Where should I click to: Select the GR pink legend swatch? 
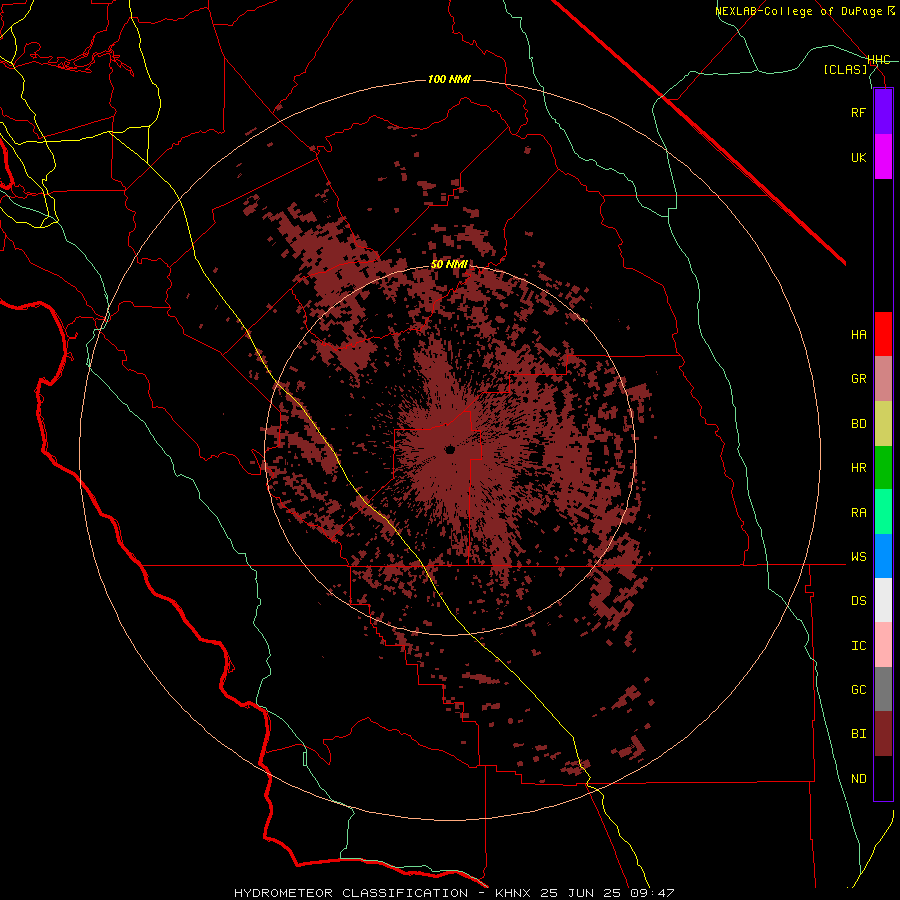coord(883,379)
